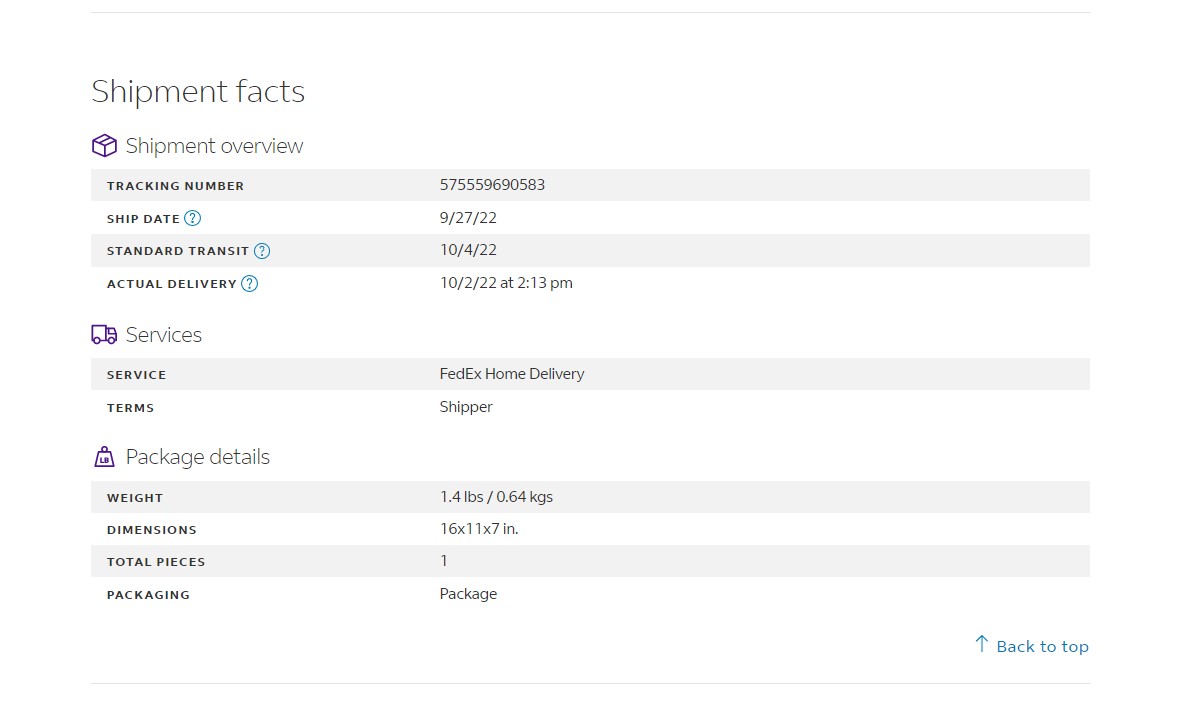The image size is (1182, 717).
Task: Click the Back to top link
Action: point(1042,646)
